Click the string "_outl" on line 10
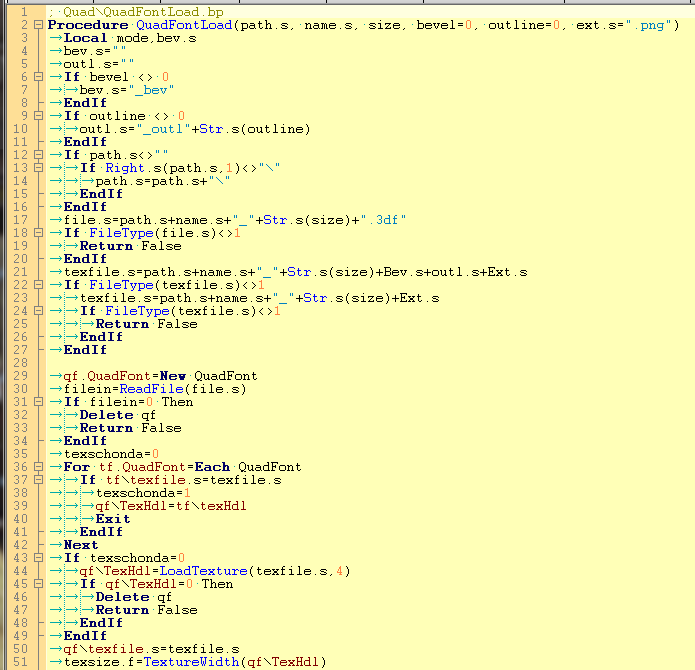 [163, 129]
